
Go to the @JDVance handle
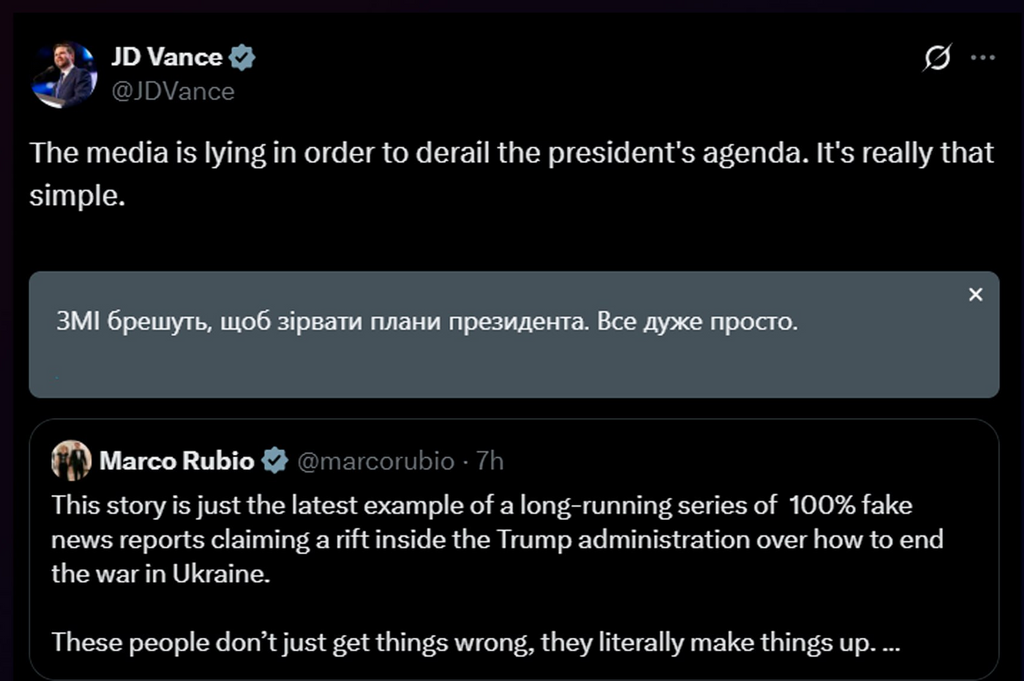(173, 91)
